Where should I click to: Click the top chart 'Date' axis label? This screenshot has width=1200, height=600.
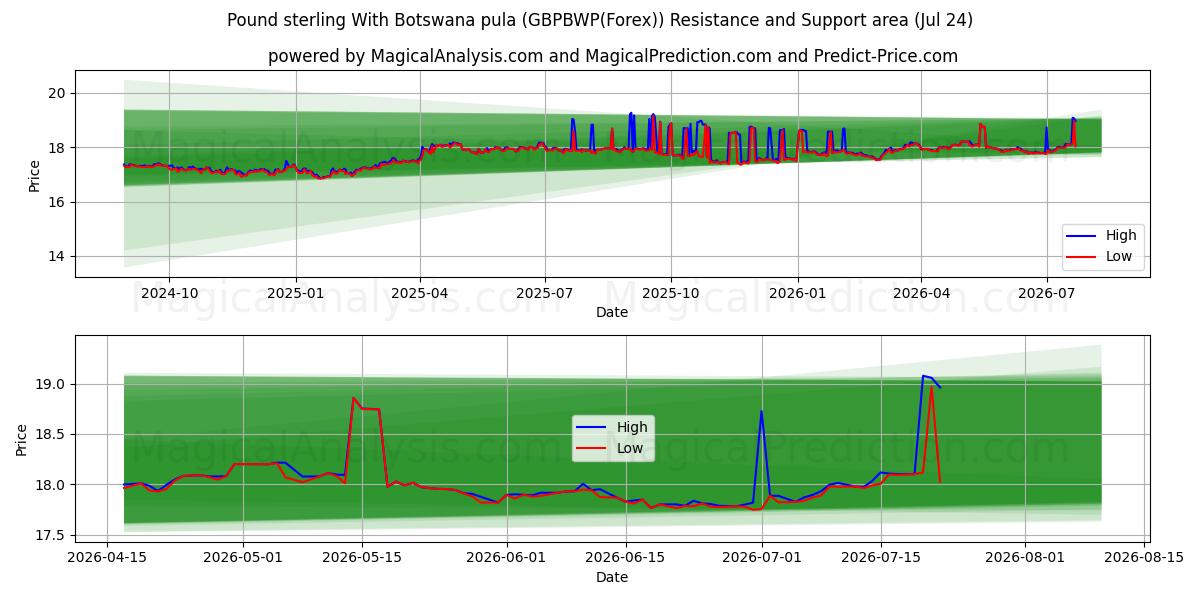click(x=612, y=312)
